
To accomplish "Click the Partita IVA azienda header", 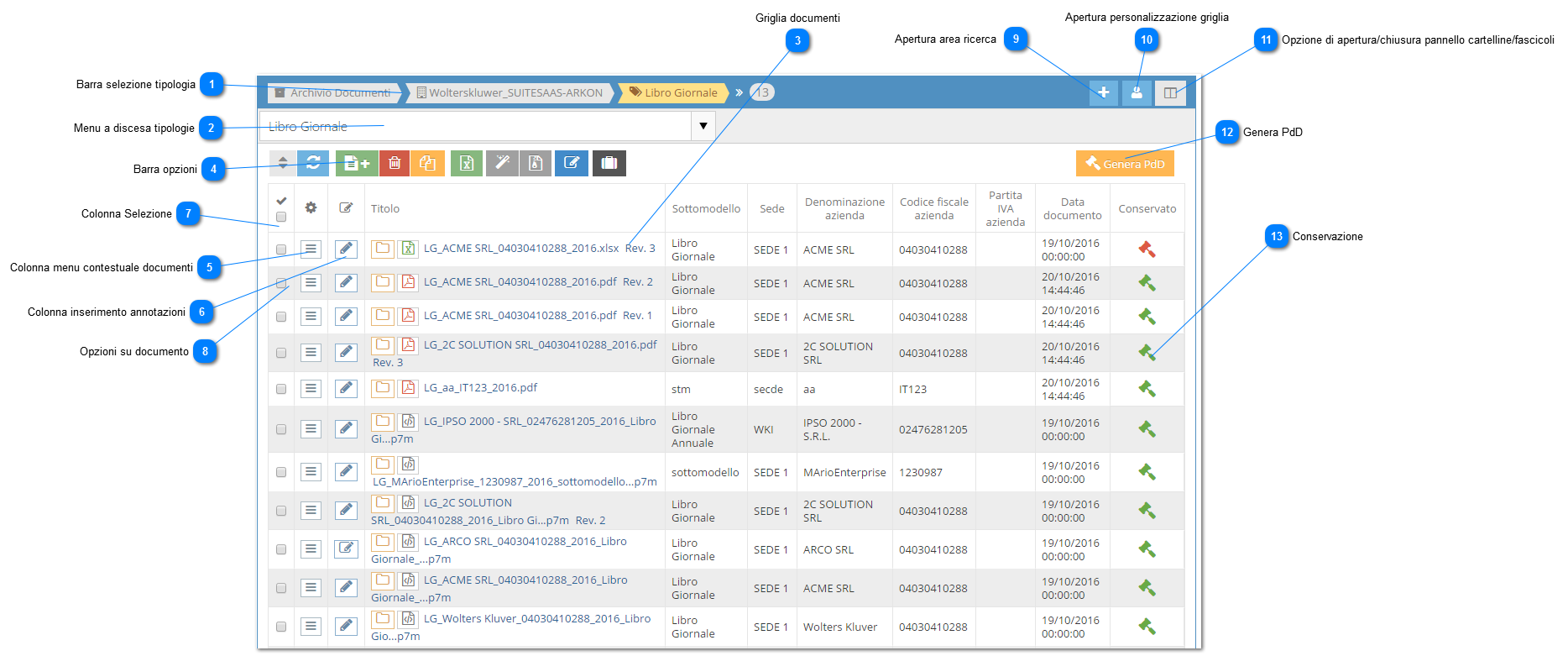I will pos(1006,208).
